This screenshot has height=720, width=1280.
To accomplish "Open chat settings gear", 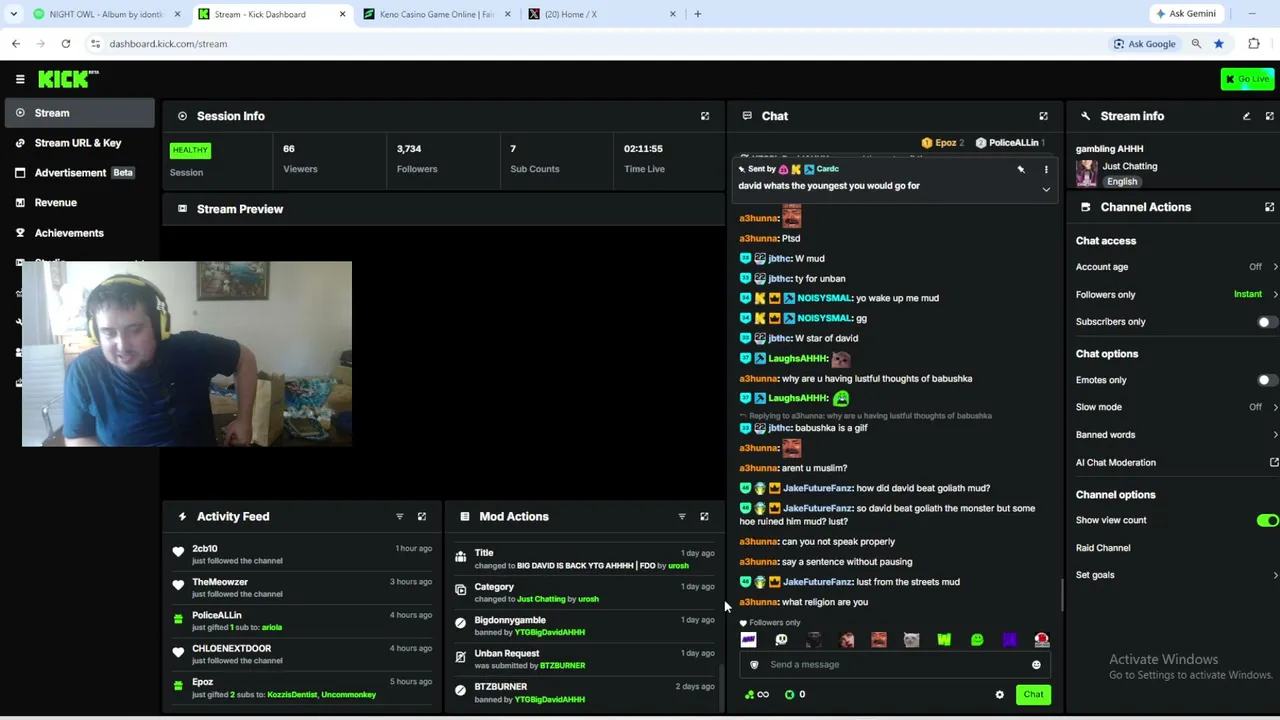I will (999, 695).
